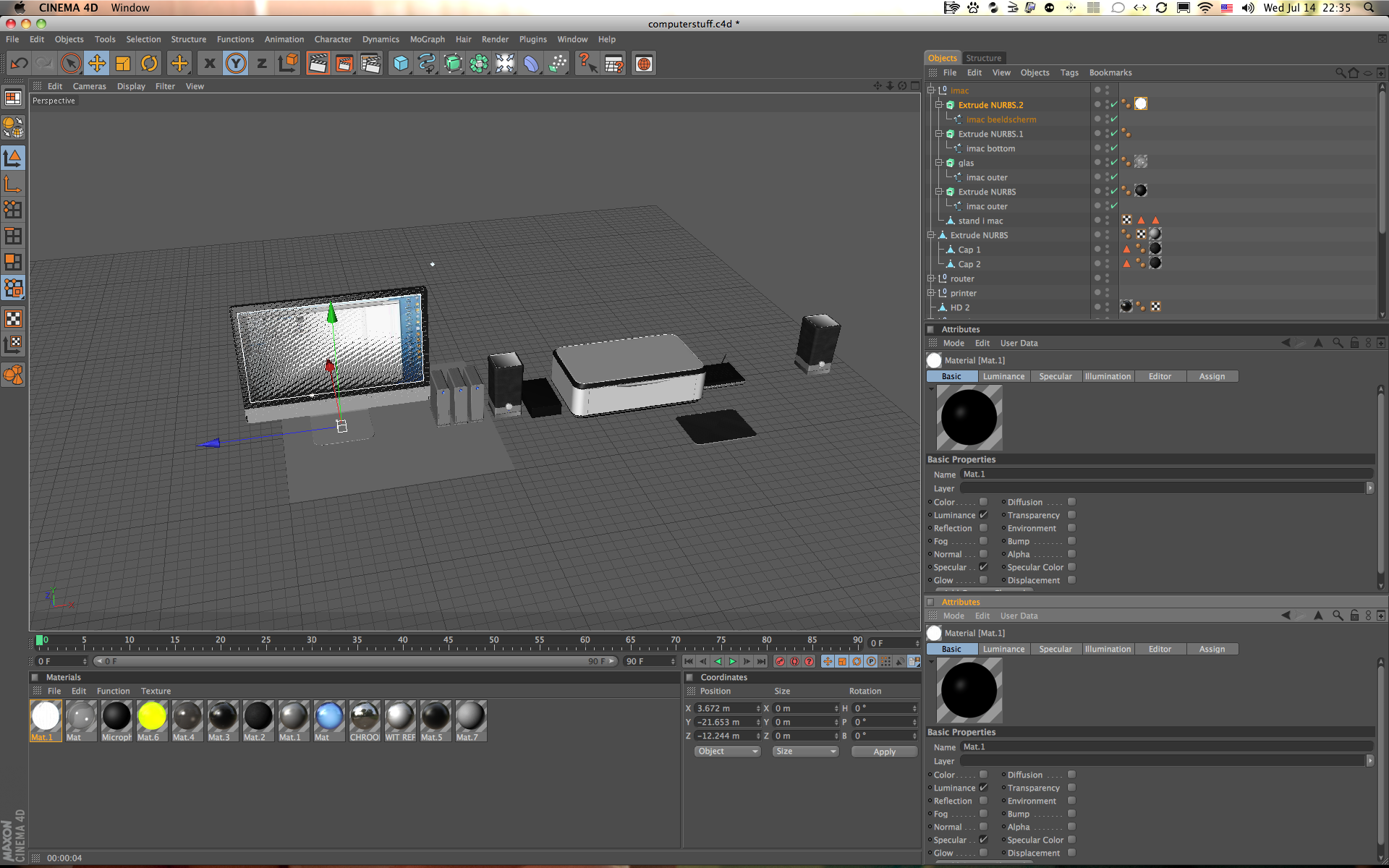Play the animation forwards

point(732,661)
